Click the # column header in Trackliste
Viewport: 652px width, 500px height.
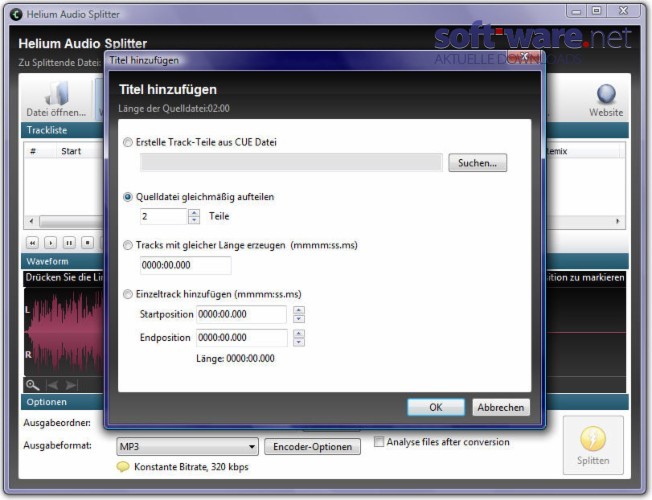click(33, 151)
